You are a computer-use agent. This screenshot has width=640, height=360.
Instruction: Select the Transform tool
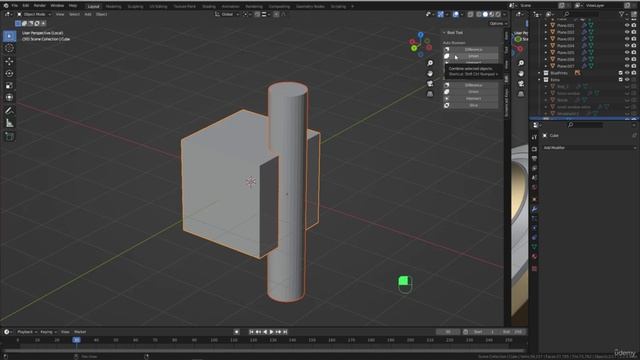click(9, 98)
